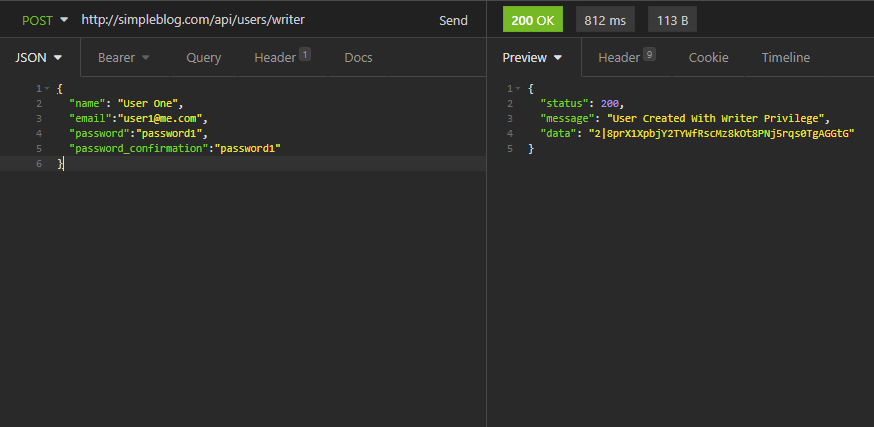Viewport: 874px width, 427px height.
Task: Open the Bearer auth tab dropdown
Action: coord(124,57)
